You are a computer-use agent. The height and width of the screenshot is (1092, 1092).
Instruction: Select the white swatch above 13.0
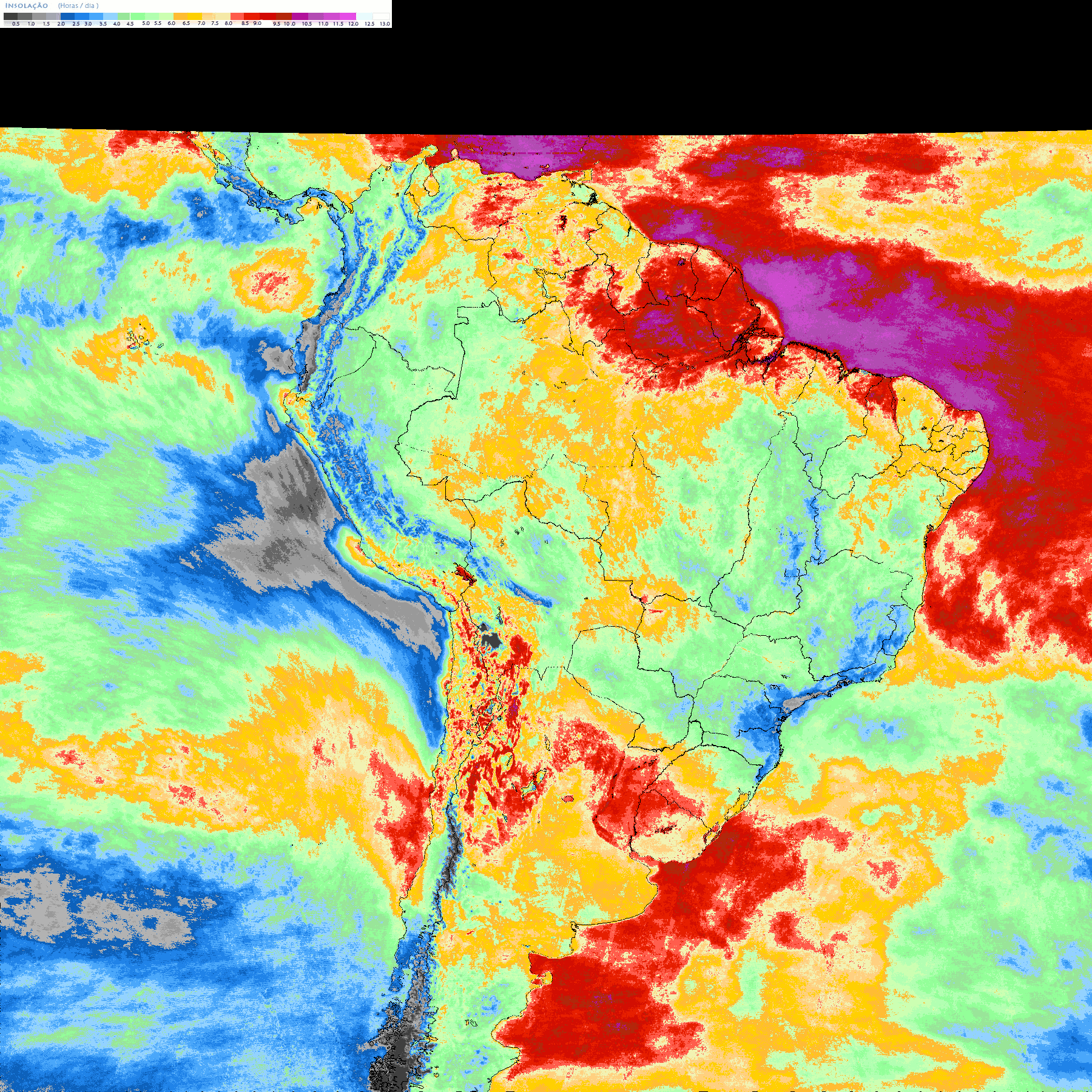coord(381,16)
